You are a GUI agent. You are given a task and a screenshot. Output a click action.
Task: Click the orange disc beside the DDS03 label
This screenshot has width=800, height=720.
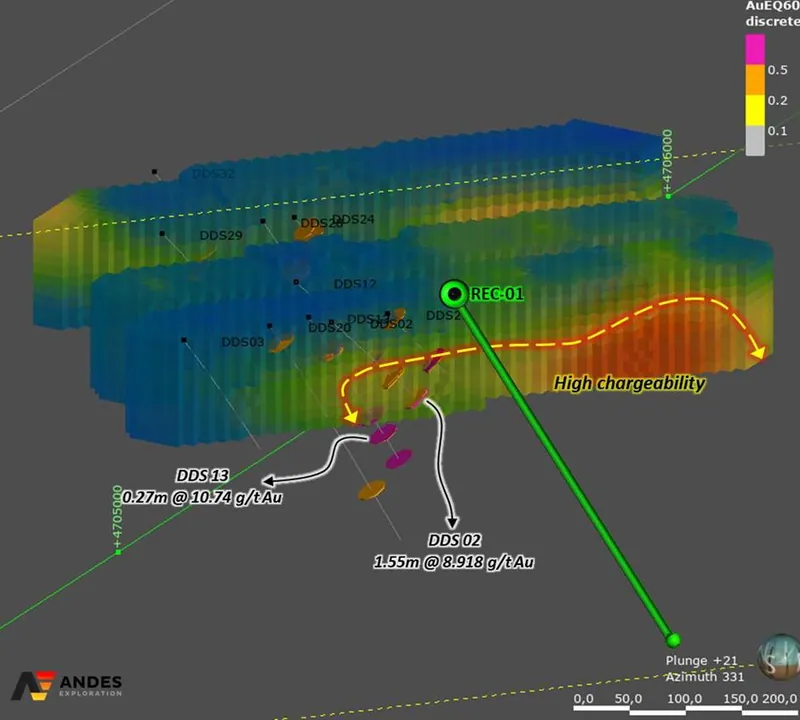[x=282, y=343]
